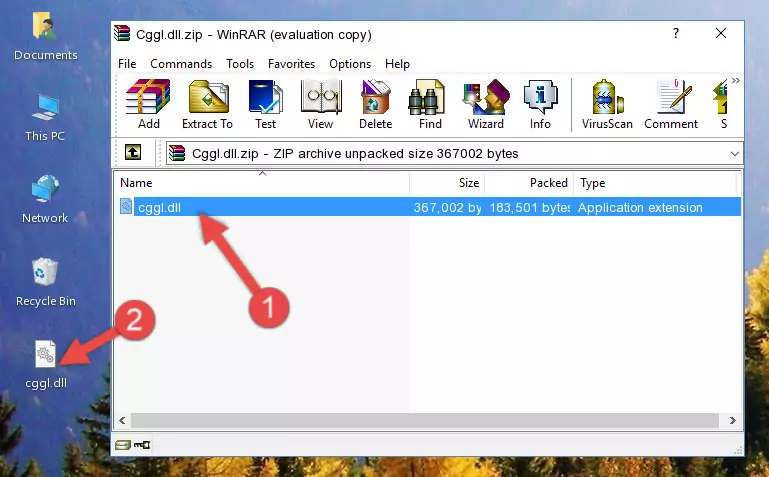Open the Comment tool
The image size is (769, 477).
[x=671, y=104]
